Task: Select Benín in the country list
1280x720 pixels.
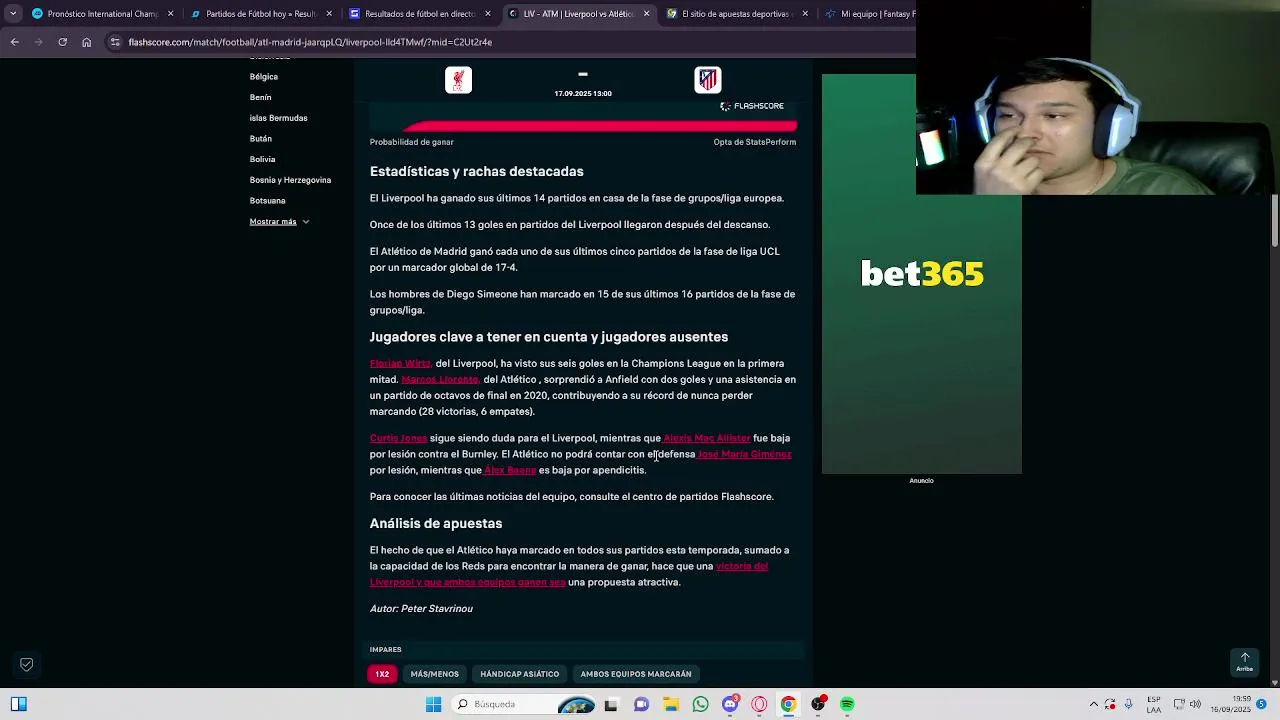Action: [260, 98]
